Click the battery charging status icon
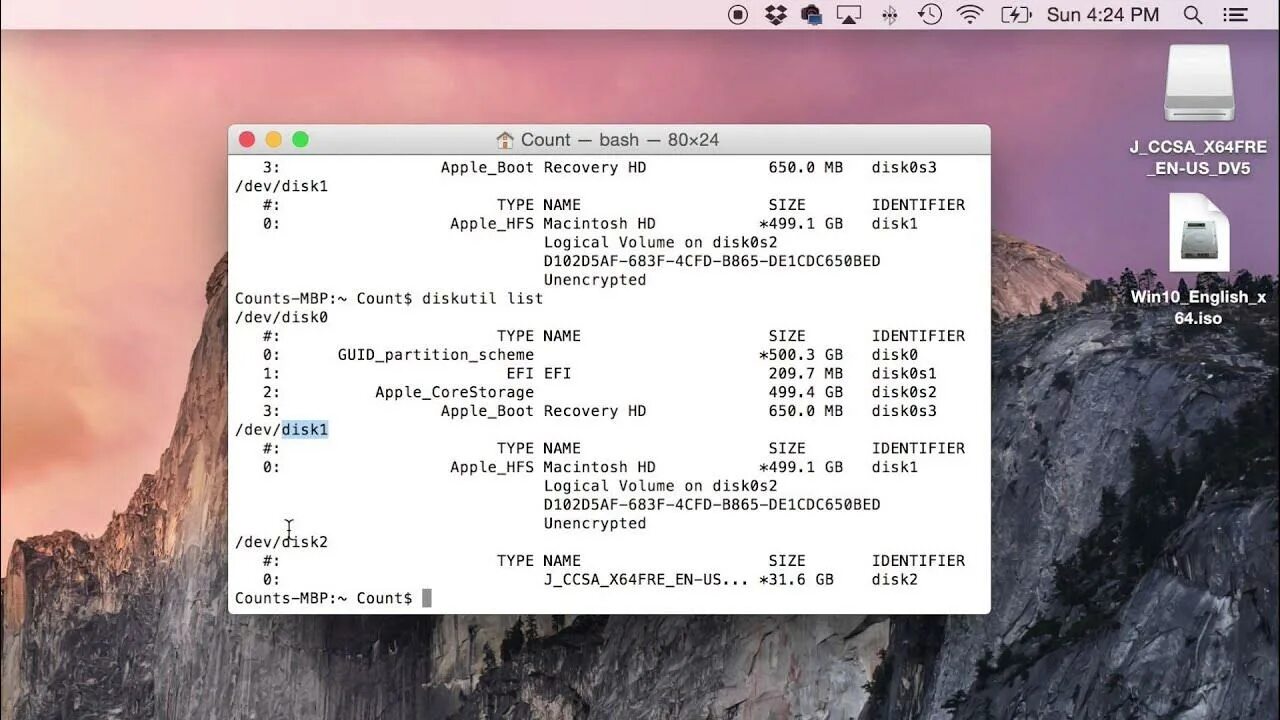The width and height of the screenshot is (1280, 720). [x=1016, y=14]
